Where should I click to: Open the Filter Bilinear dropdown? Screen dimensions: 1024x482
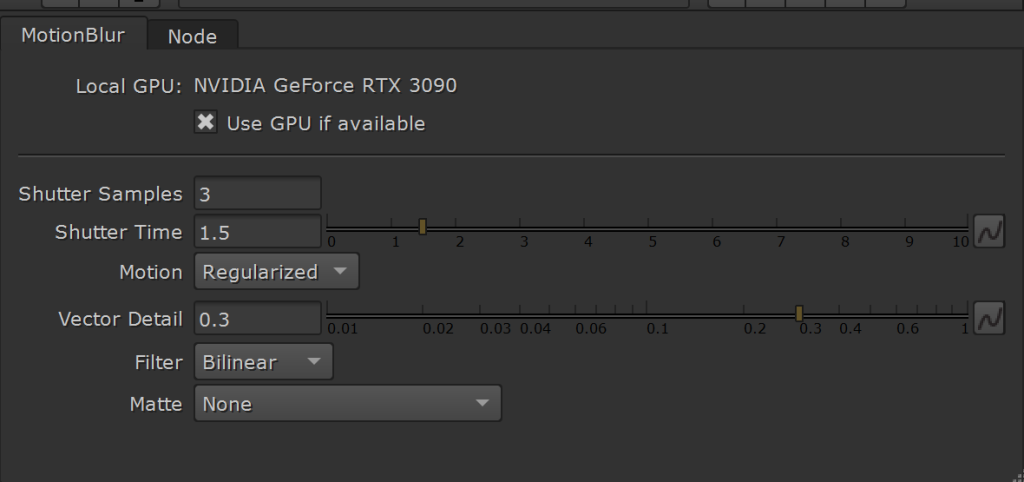tap(264, 362)
